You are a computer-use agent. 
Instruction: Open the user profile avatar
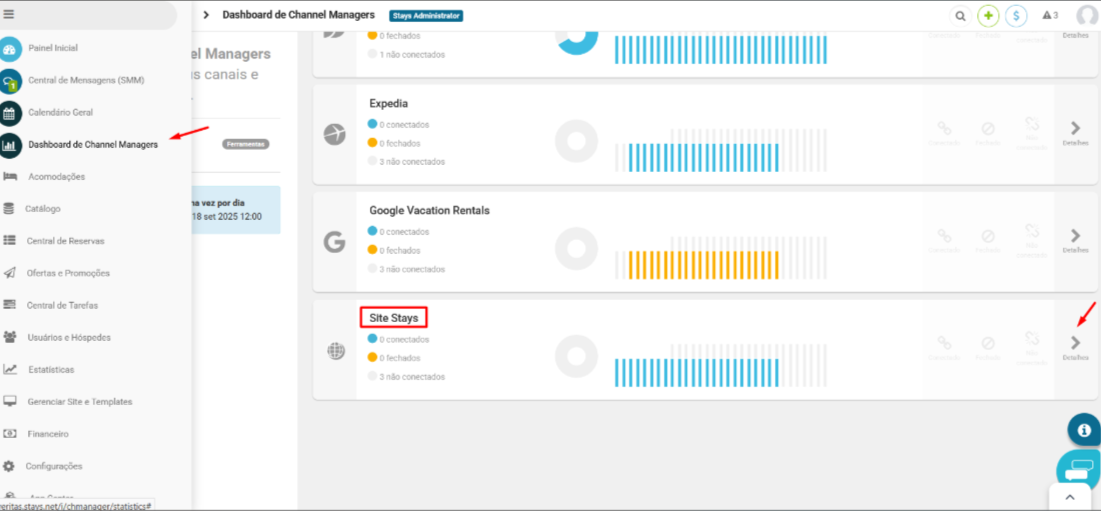coord(1087,16)
